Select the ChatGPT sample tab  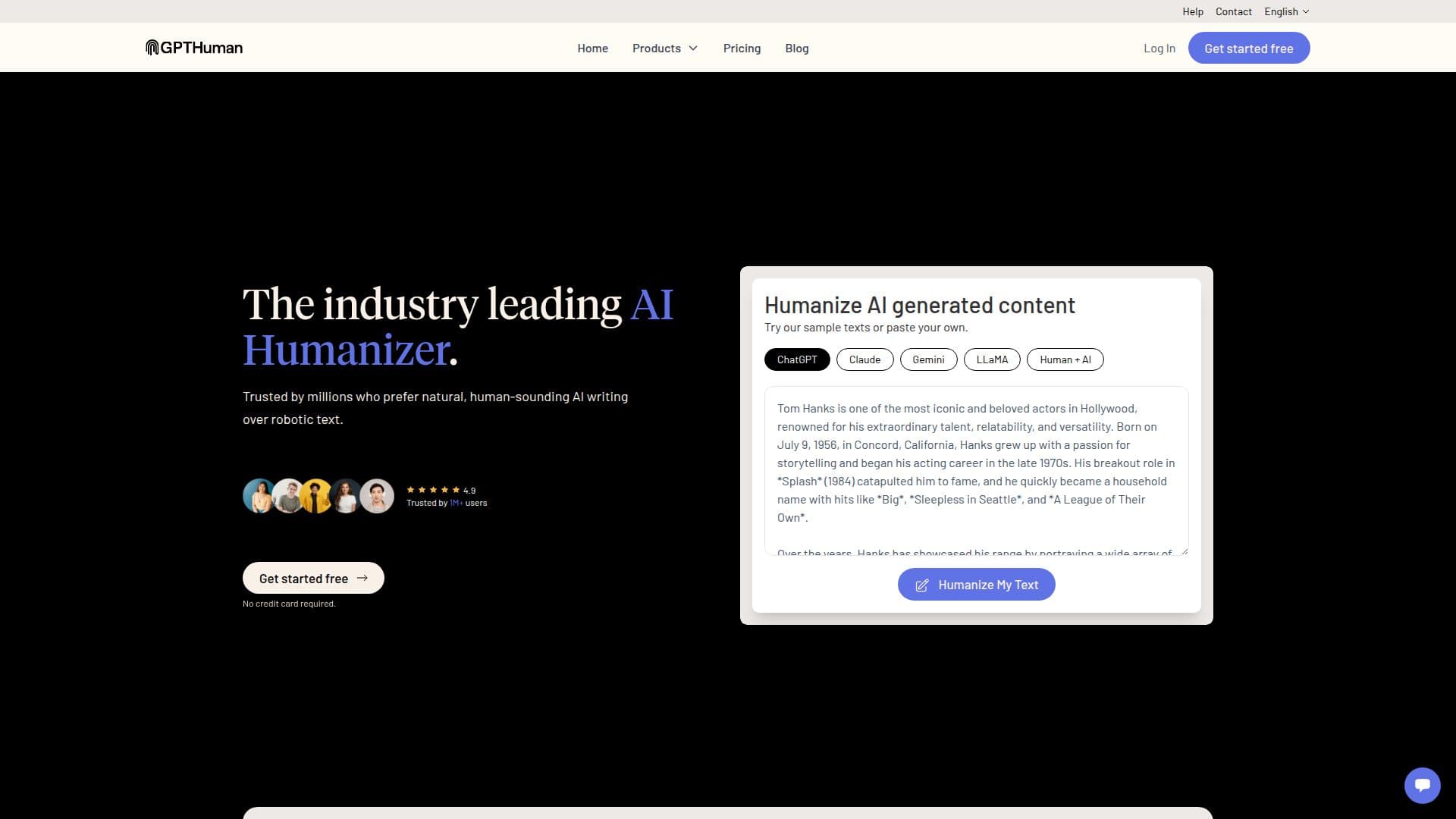tap(797, 359)
